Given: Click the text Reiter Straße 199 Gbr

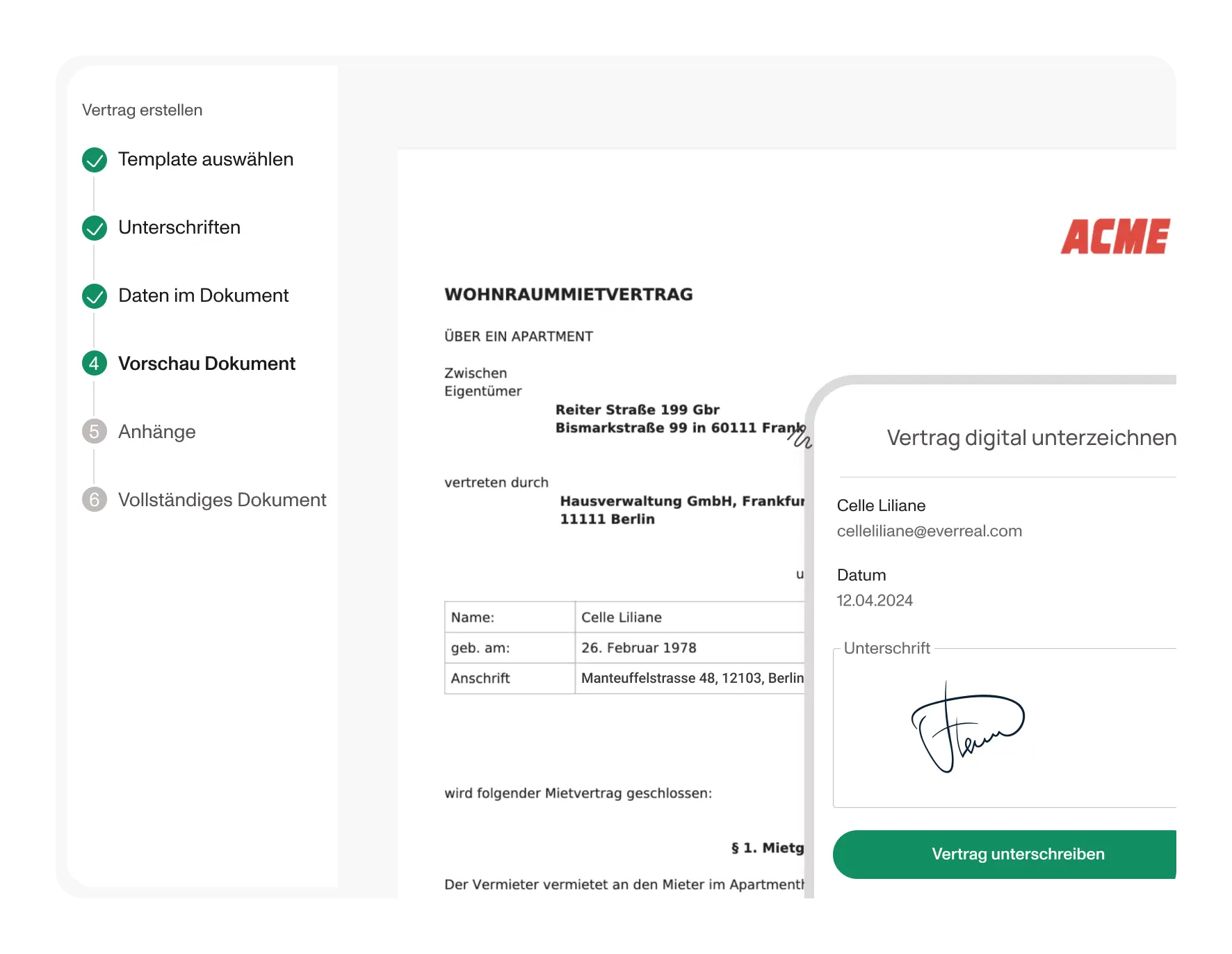Looking at the screenshot, I should point(638,410).
